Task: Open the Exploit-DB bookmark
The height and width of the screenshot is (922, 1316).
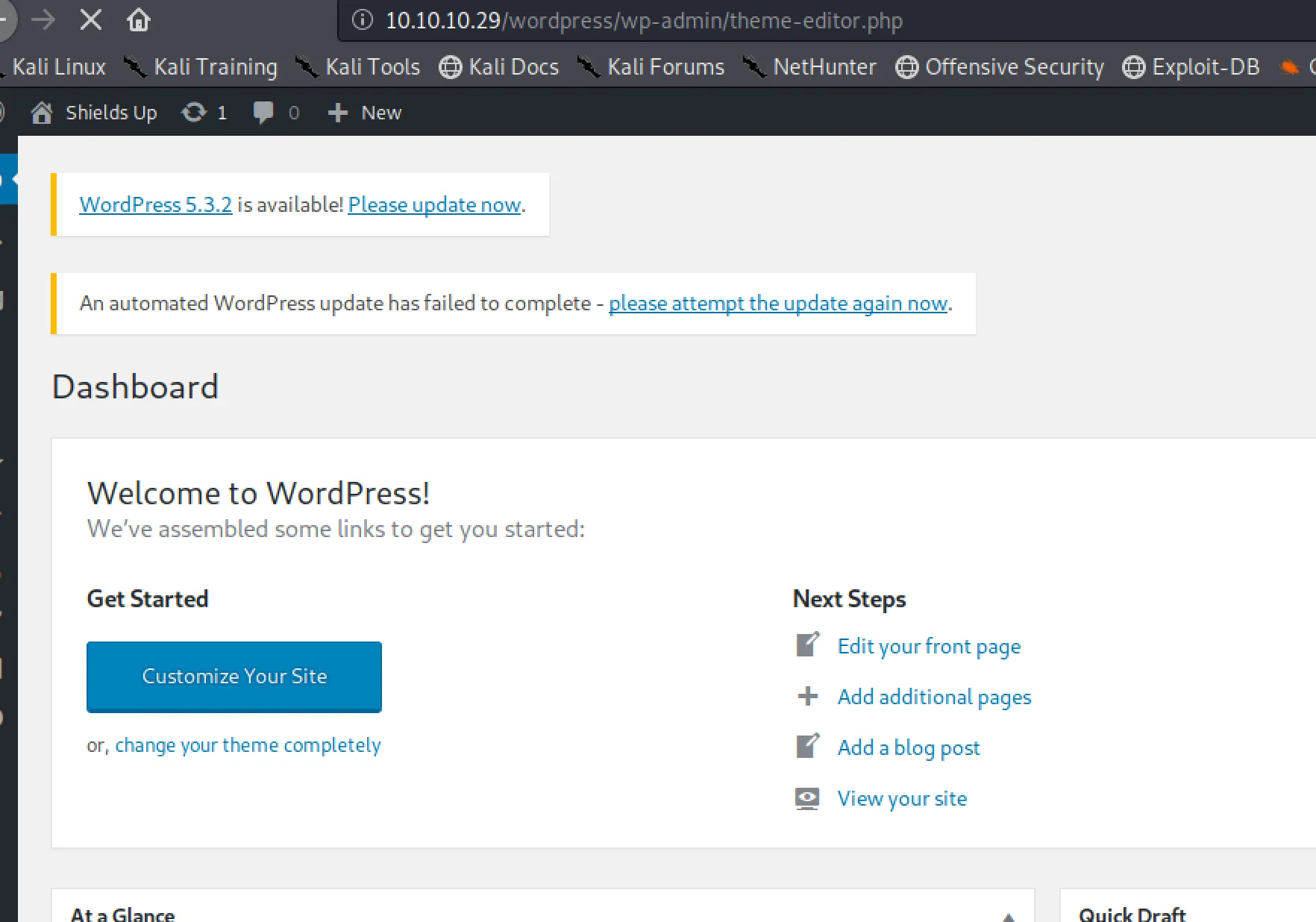Action: 1191,67
